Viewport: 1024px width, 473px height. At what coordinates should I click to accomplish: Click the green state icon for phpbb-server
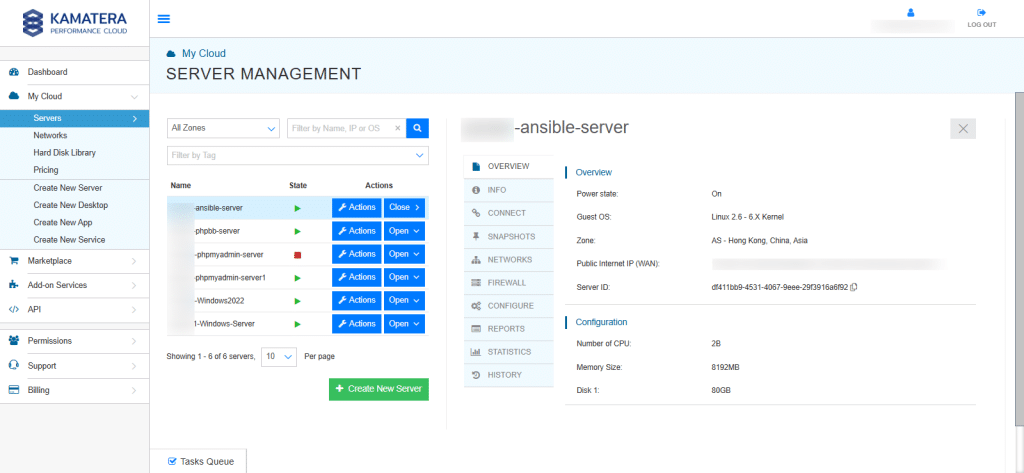pyautogui.click(x=298, y=231)
